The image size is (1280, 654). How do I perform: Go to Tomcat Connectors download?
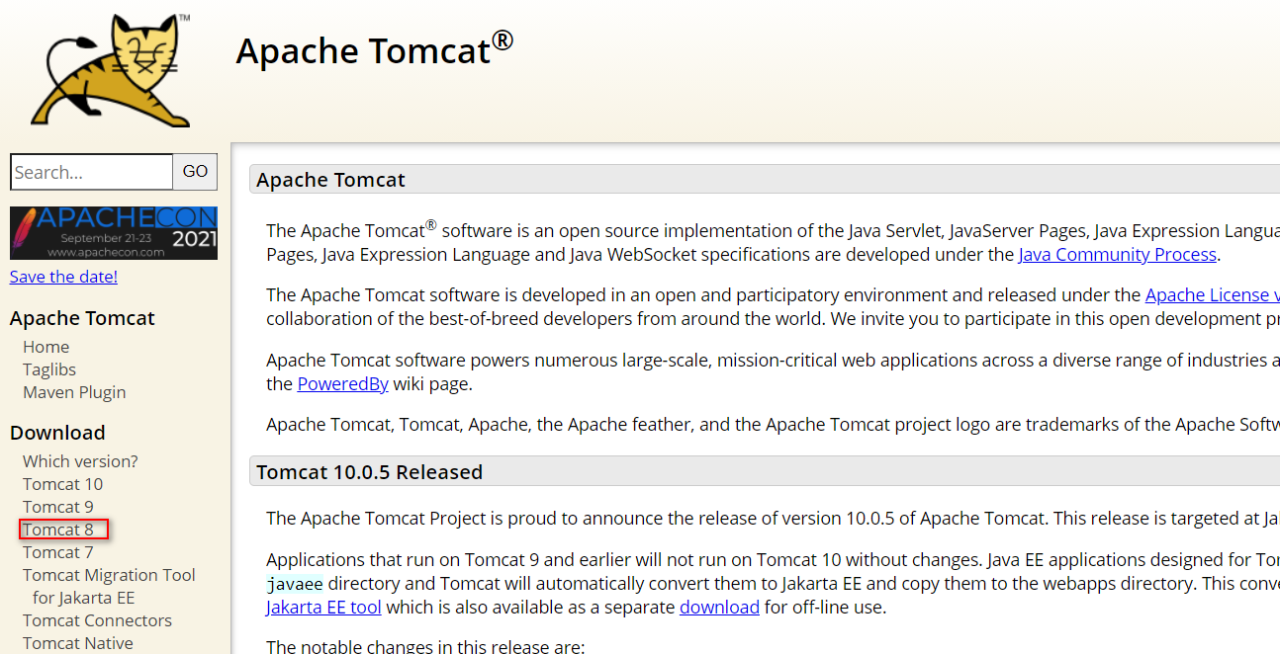[x=97, y=621]
